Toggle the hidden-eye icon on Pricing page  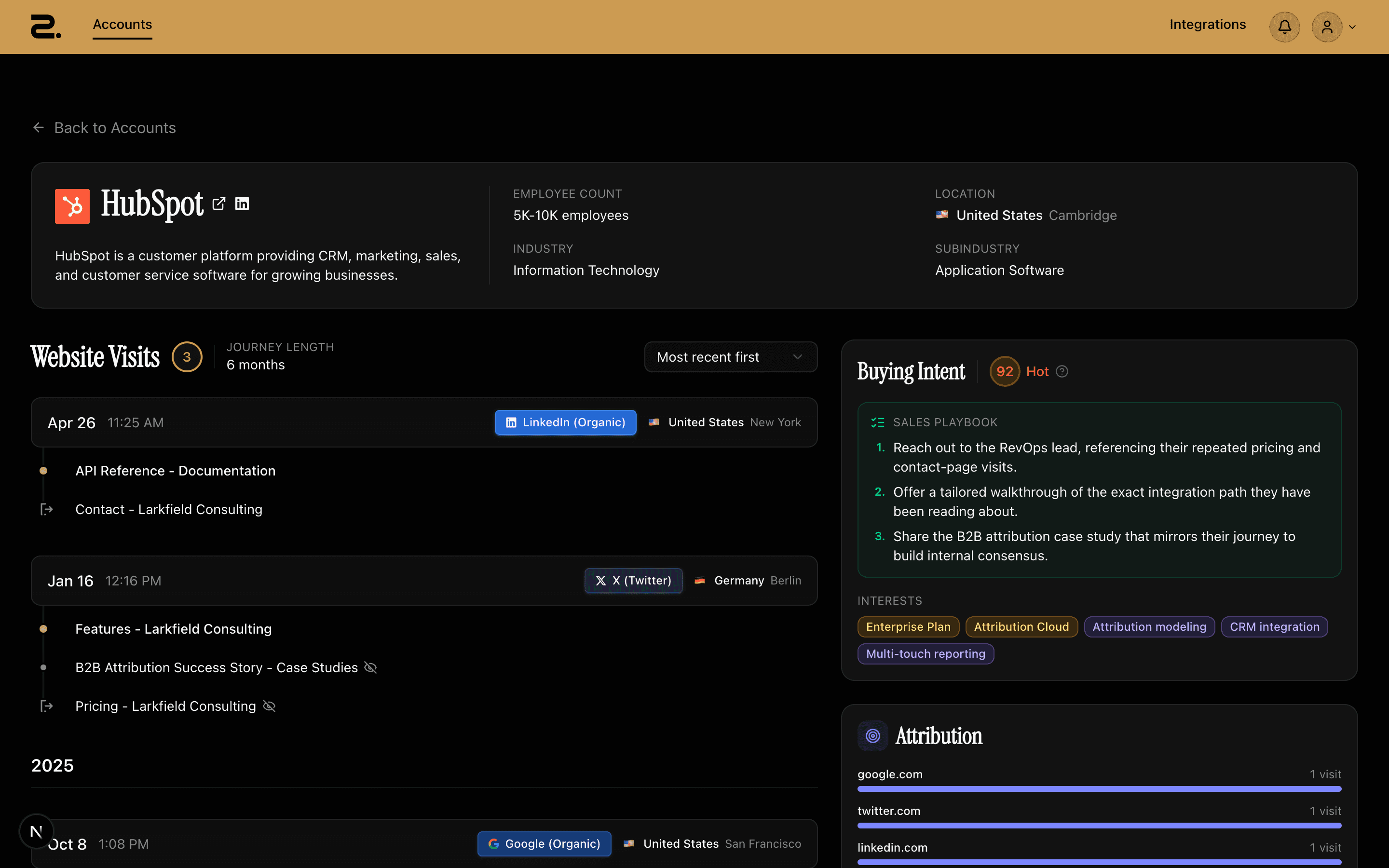pos(269,706)
